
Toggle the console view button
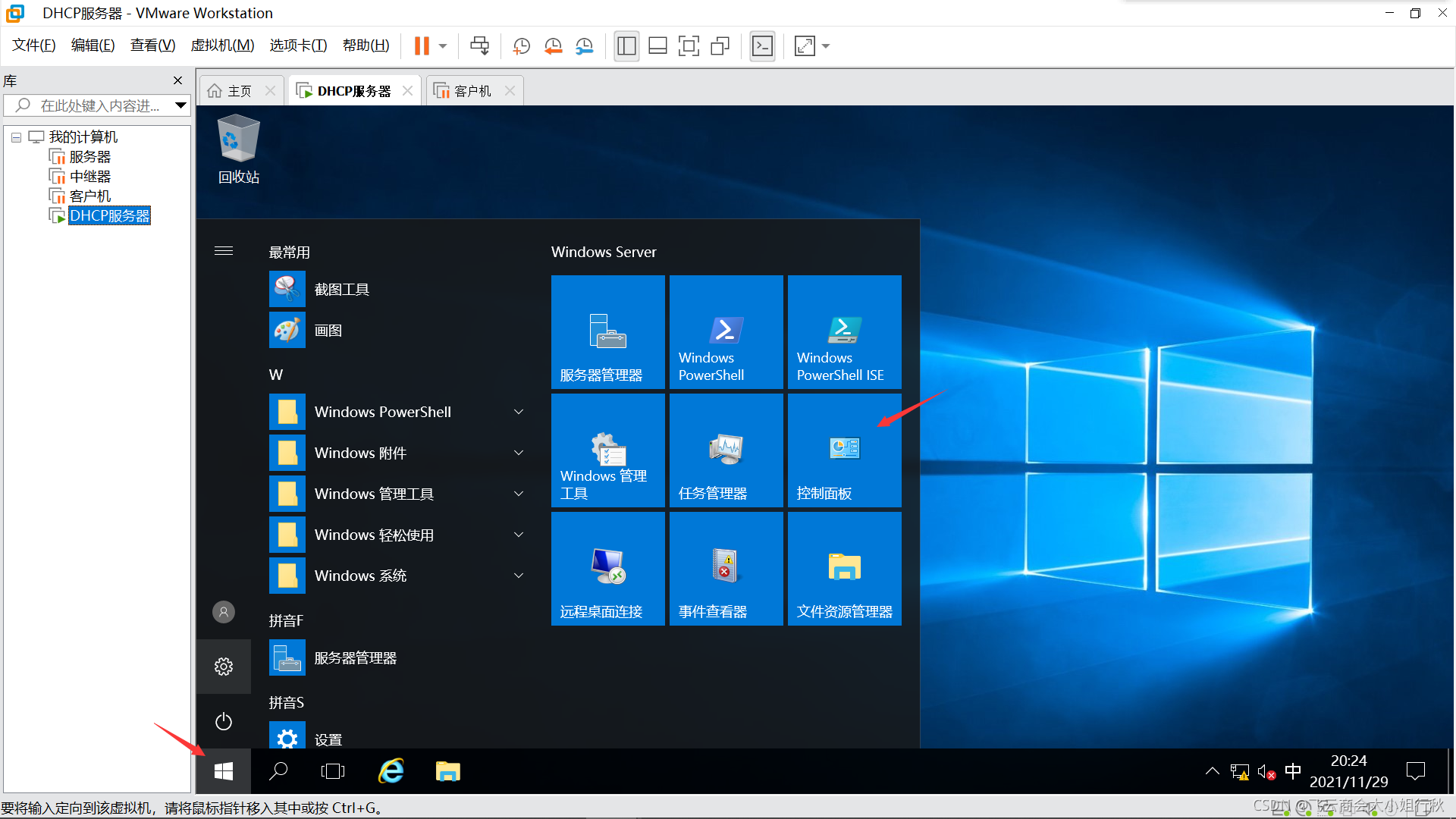762,46
